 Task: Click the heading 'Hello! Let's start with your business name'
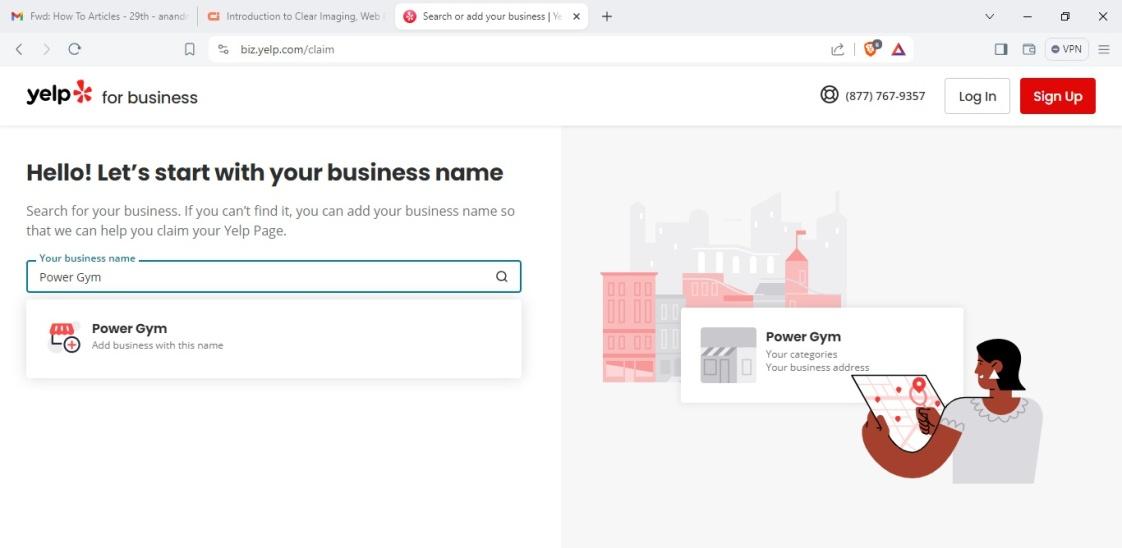(264, 172)
